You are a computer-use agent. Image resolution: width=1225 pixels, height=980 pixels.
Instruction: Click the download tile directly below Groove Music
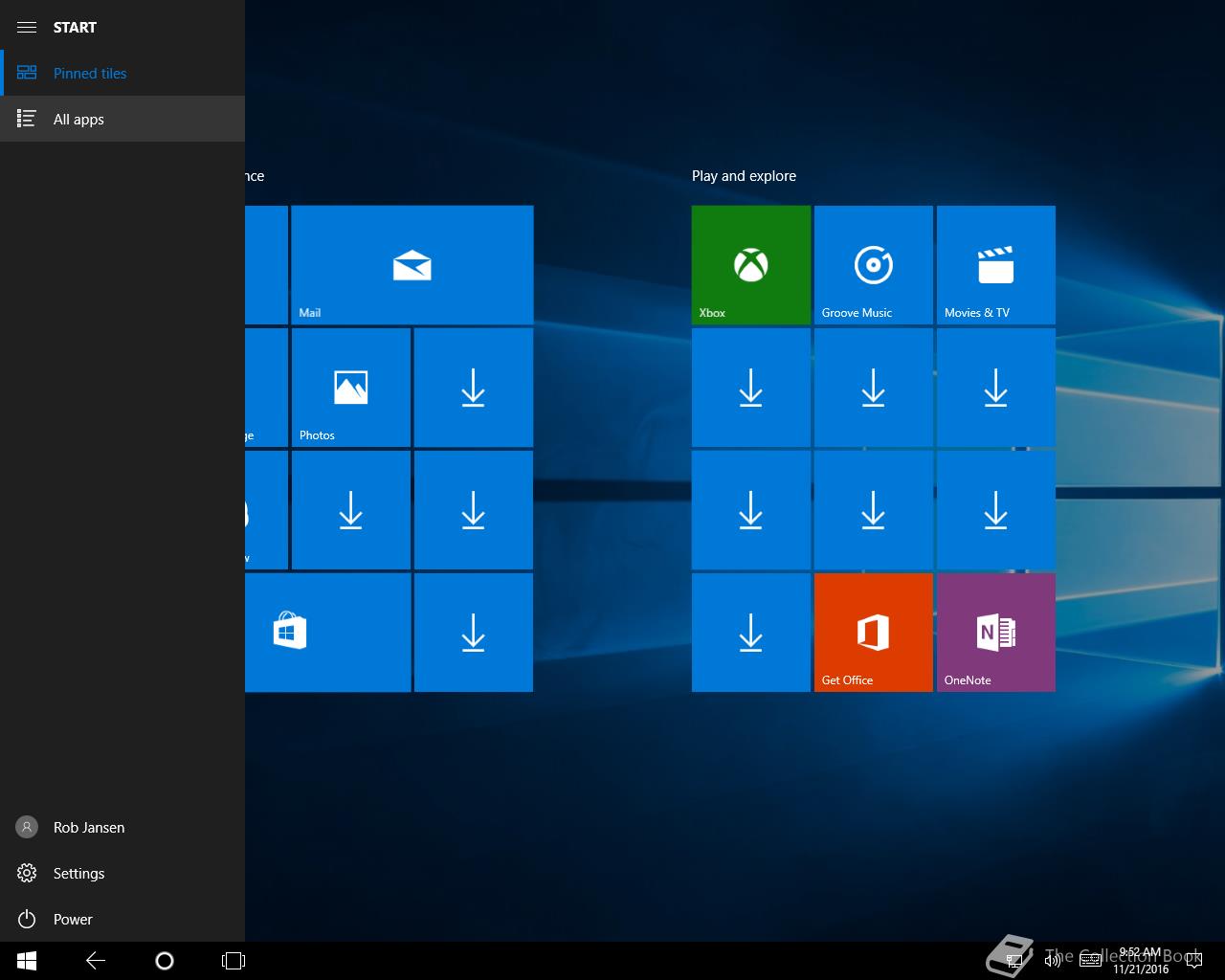pos(874,388)
